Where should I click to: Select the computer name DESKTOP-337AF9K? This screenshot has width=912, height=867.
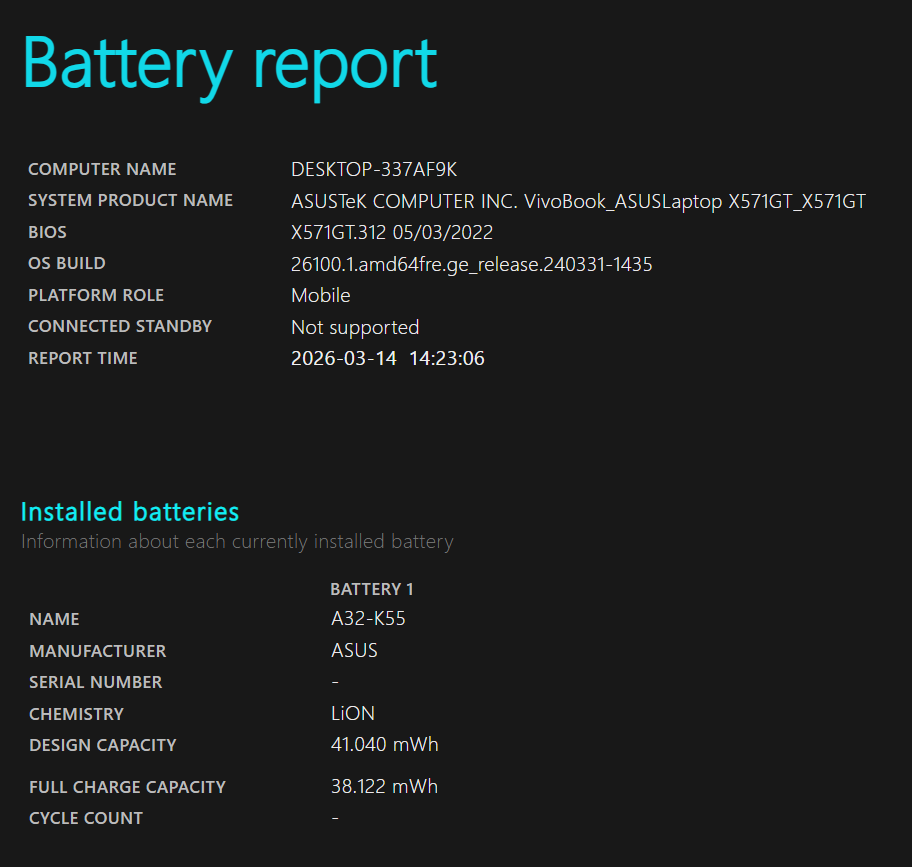pos(373,170)
